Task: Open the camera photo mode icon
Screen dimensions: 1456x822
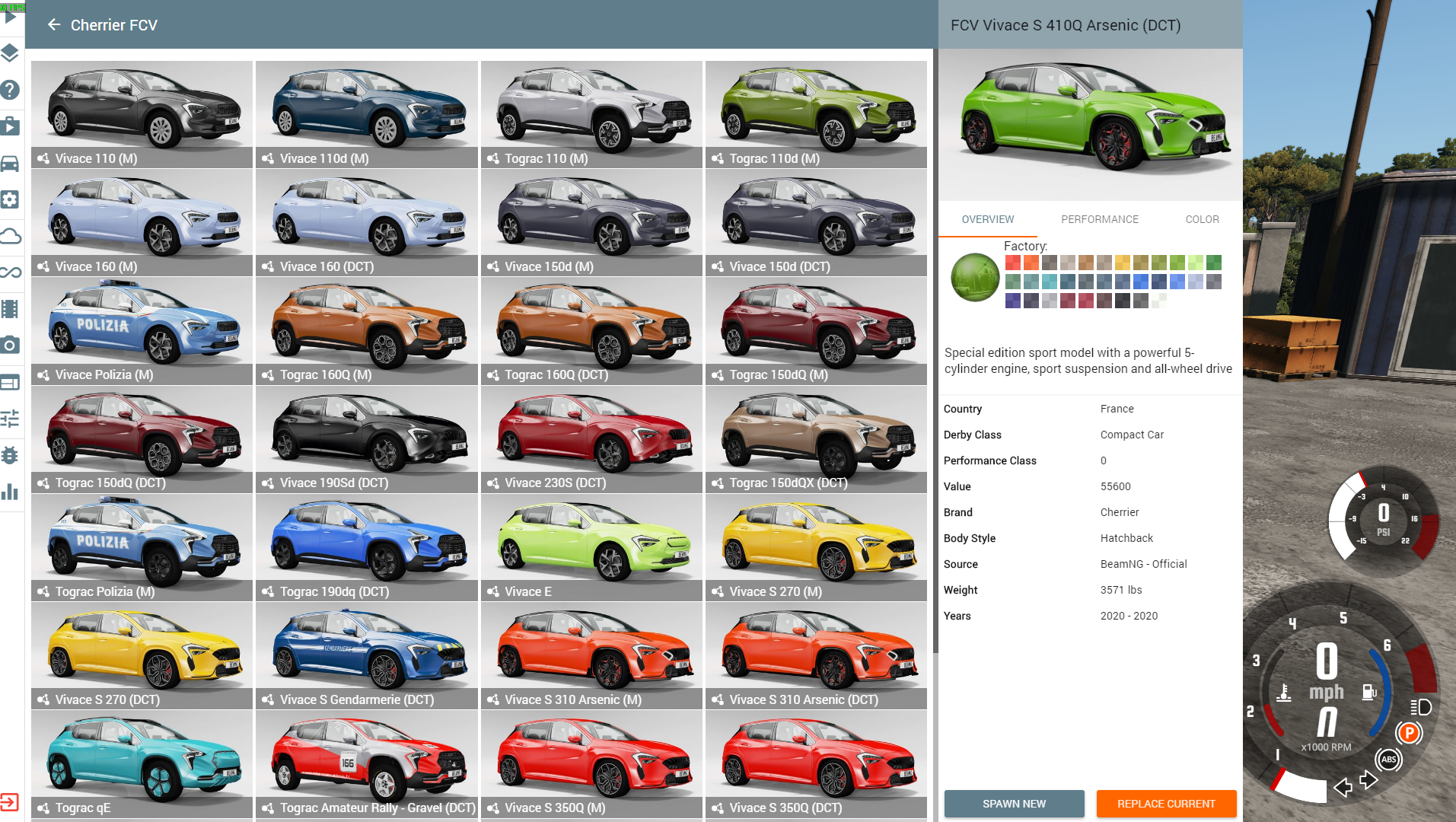Action: tap(10, 346)
